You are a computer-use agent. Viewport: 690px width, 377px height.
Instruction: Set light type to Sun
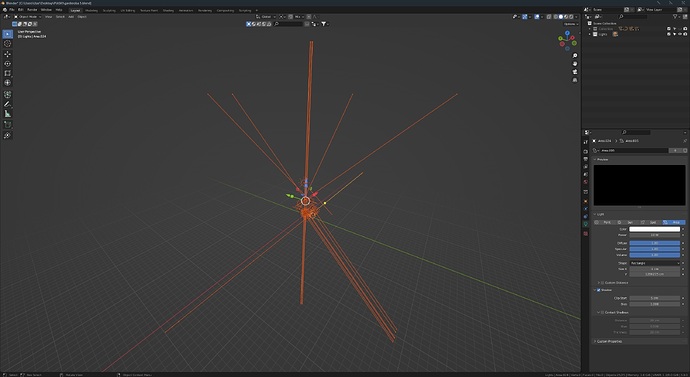(x=627, y=222)
